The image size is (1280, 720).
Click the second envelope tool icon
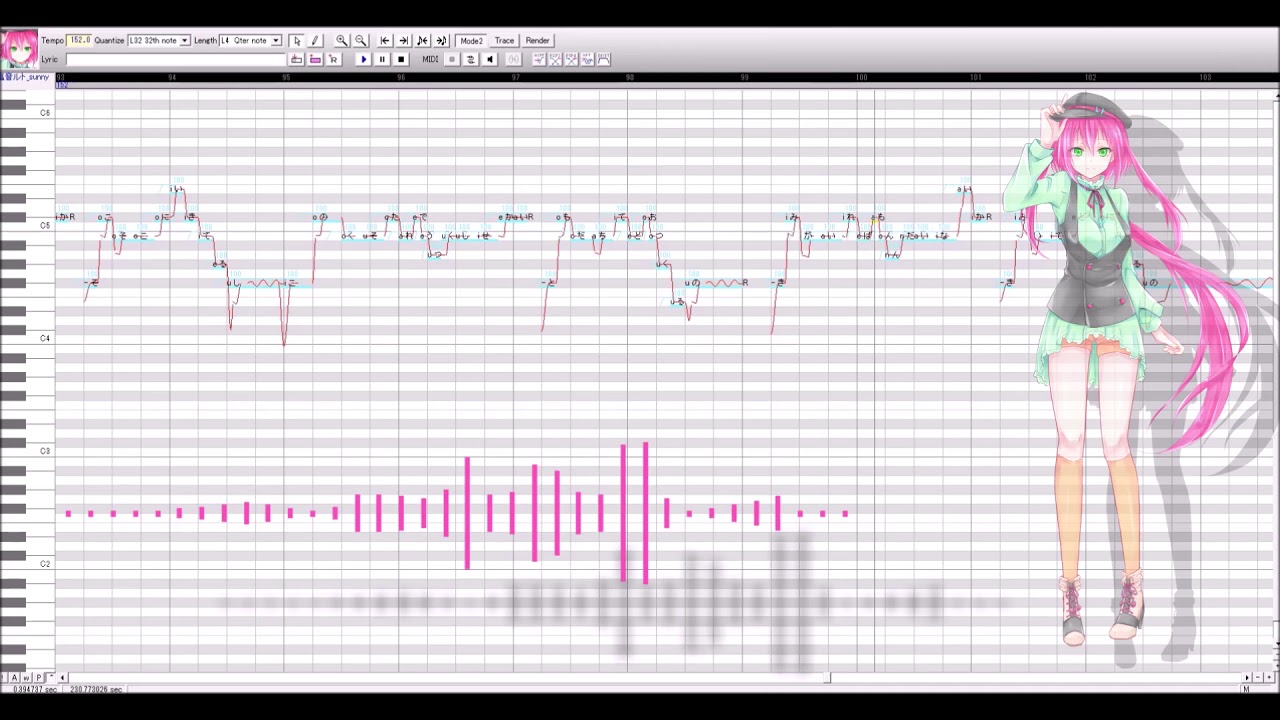click(555, 60)
